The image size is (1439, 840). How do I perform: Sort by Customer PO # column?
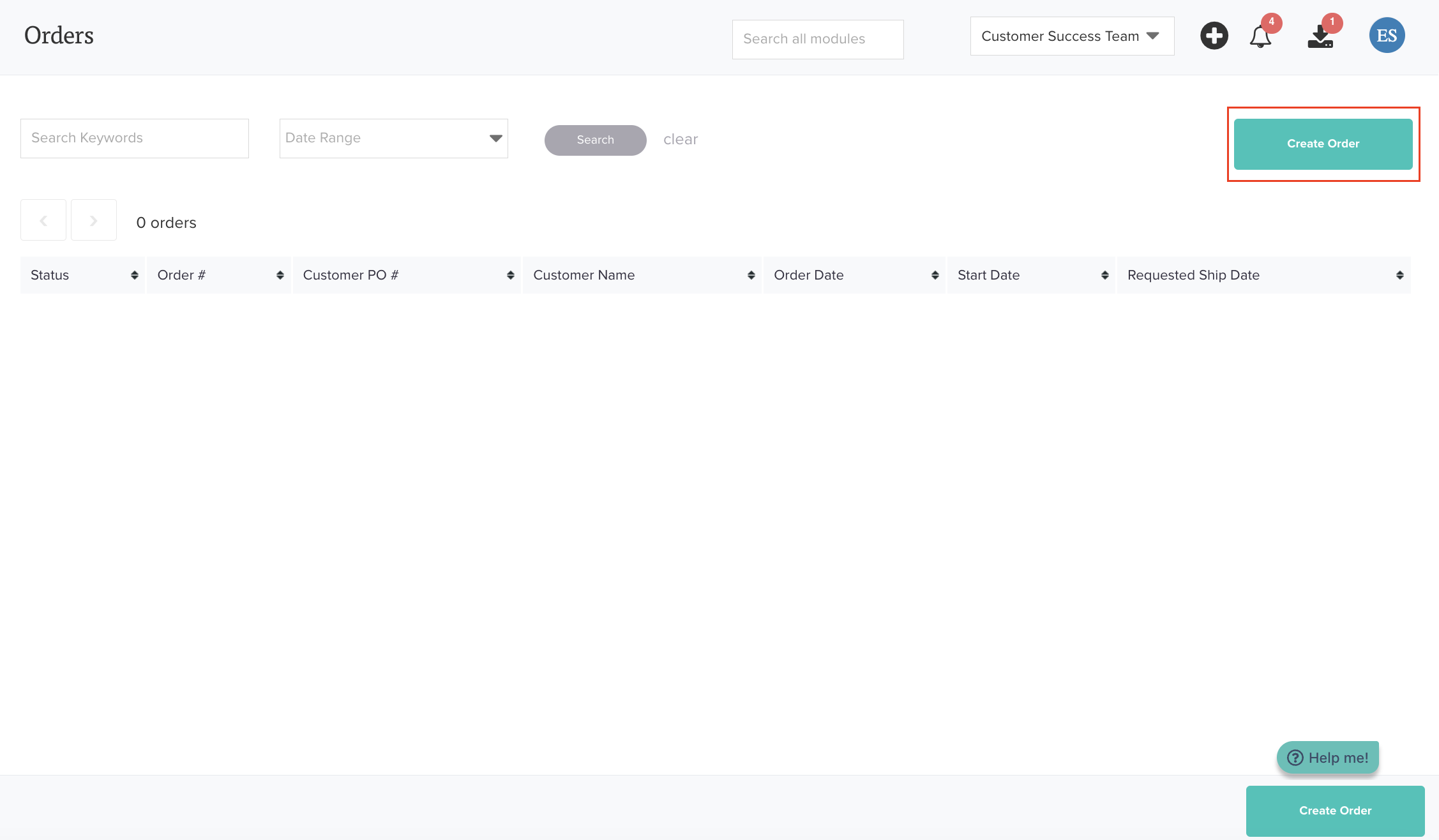(510, 275)
